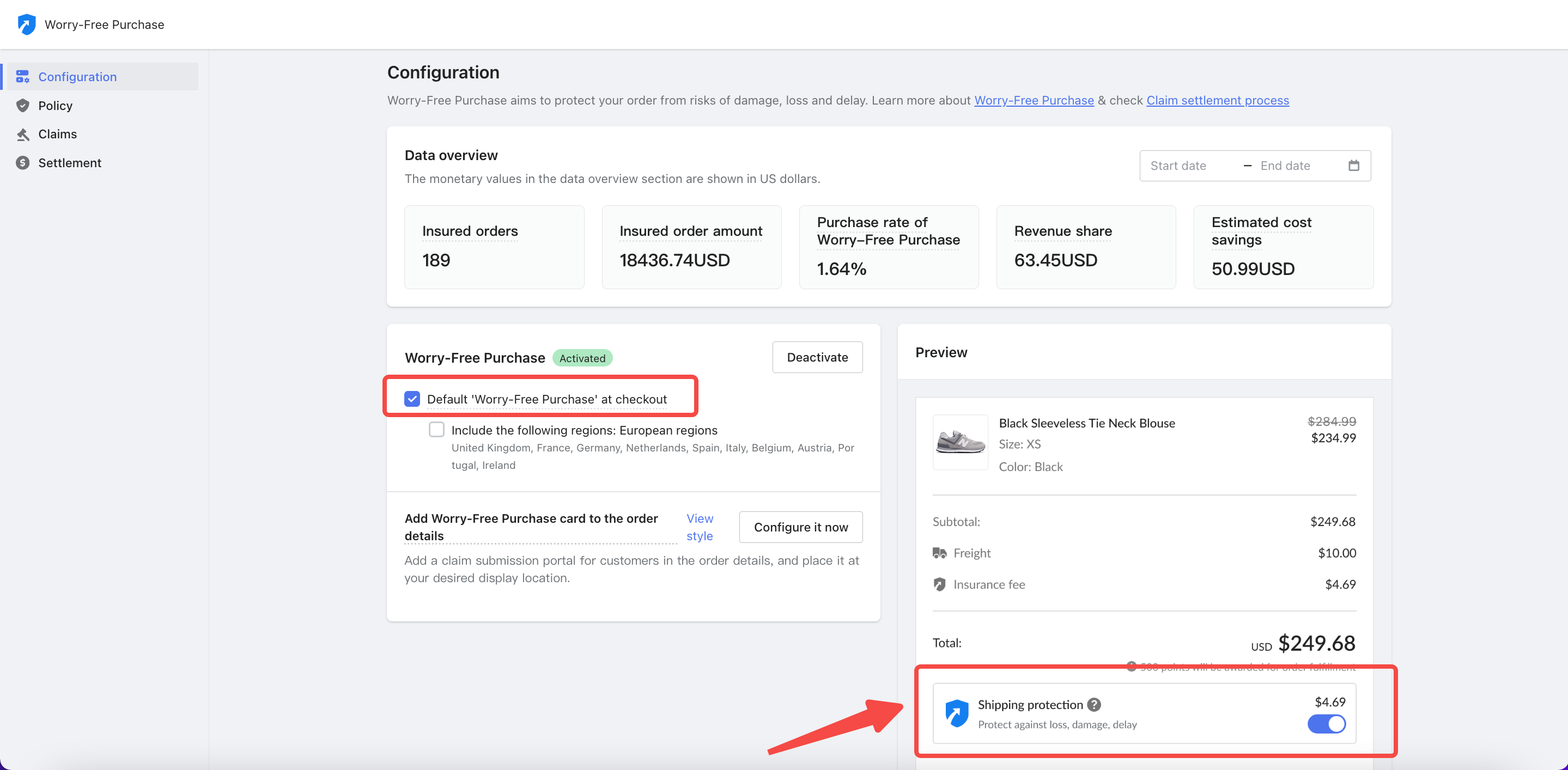Click the Freight truck icon
Viewport: 1568px width, 770px height.
[x=939, y=553]
